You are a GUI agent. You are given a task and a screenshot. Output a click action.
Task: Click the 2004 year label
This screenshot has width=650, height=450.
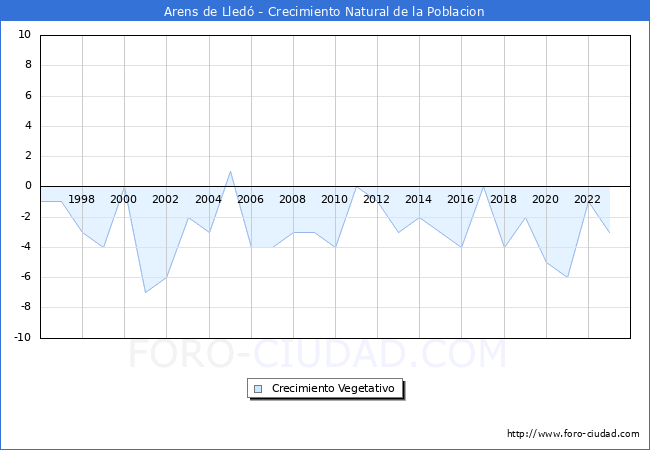tap(208, 199)
